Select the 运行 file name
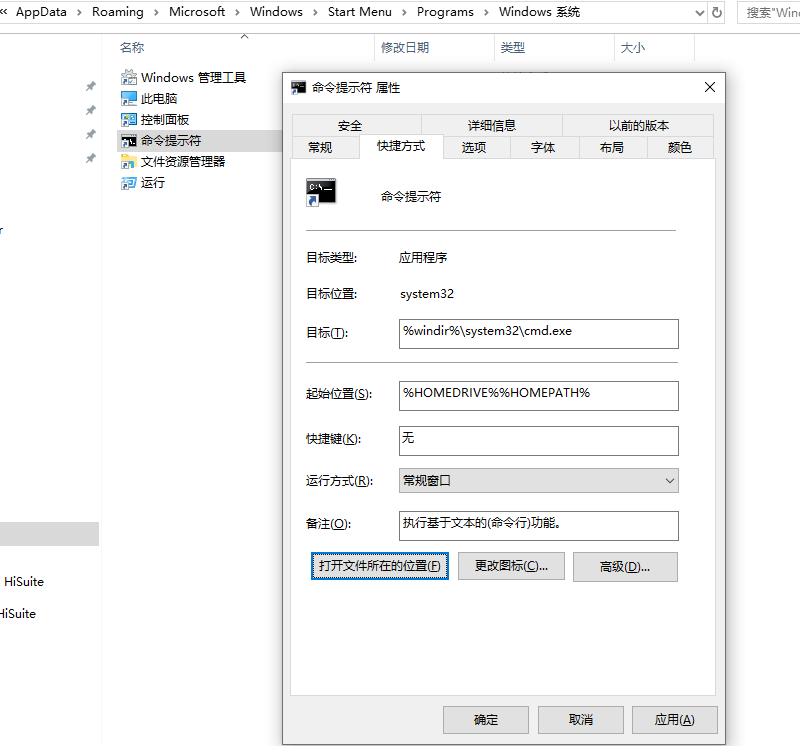 pos(153,183)
